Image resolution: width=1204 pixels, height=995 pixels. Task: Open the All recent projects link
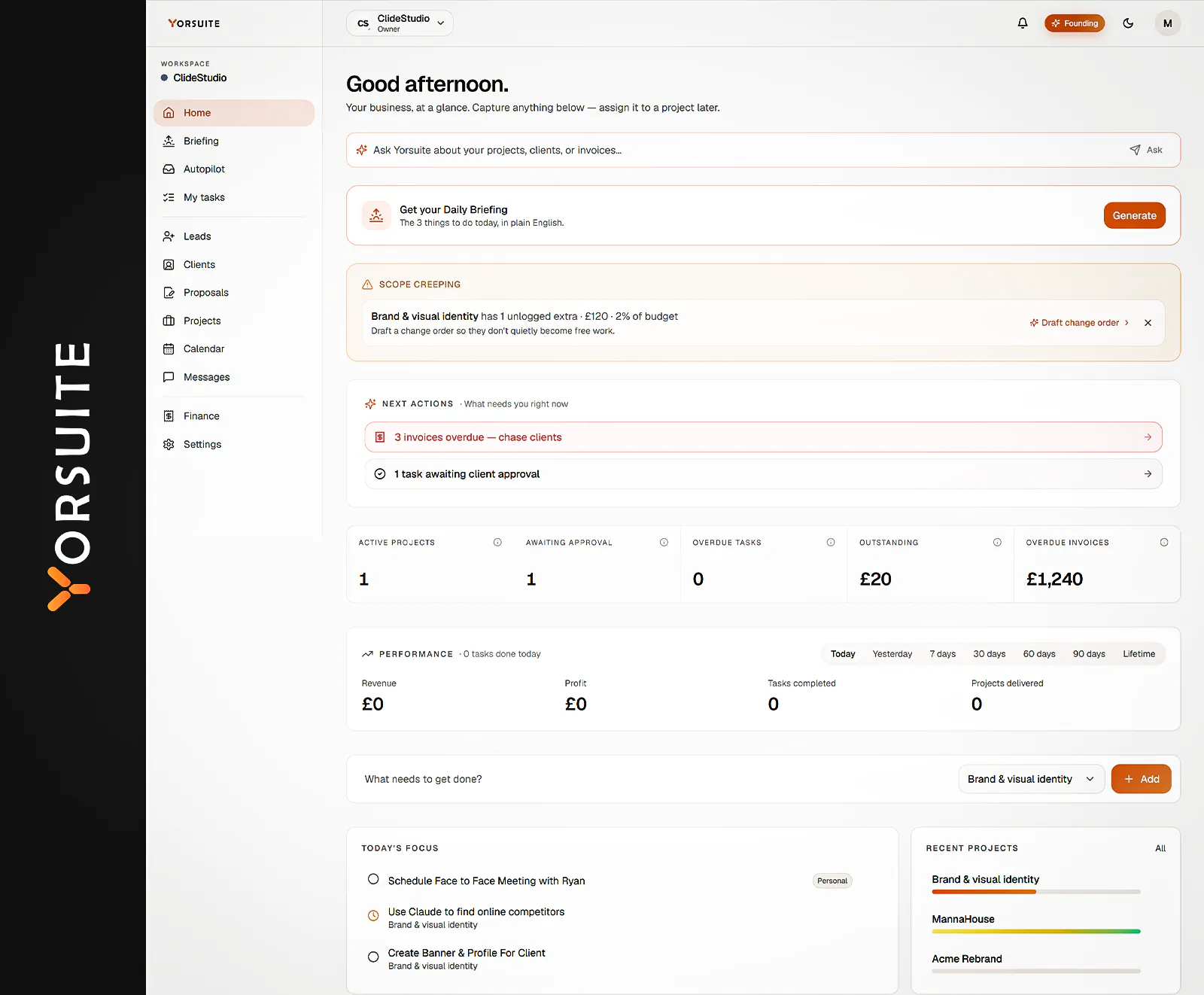coord(1160,848)
